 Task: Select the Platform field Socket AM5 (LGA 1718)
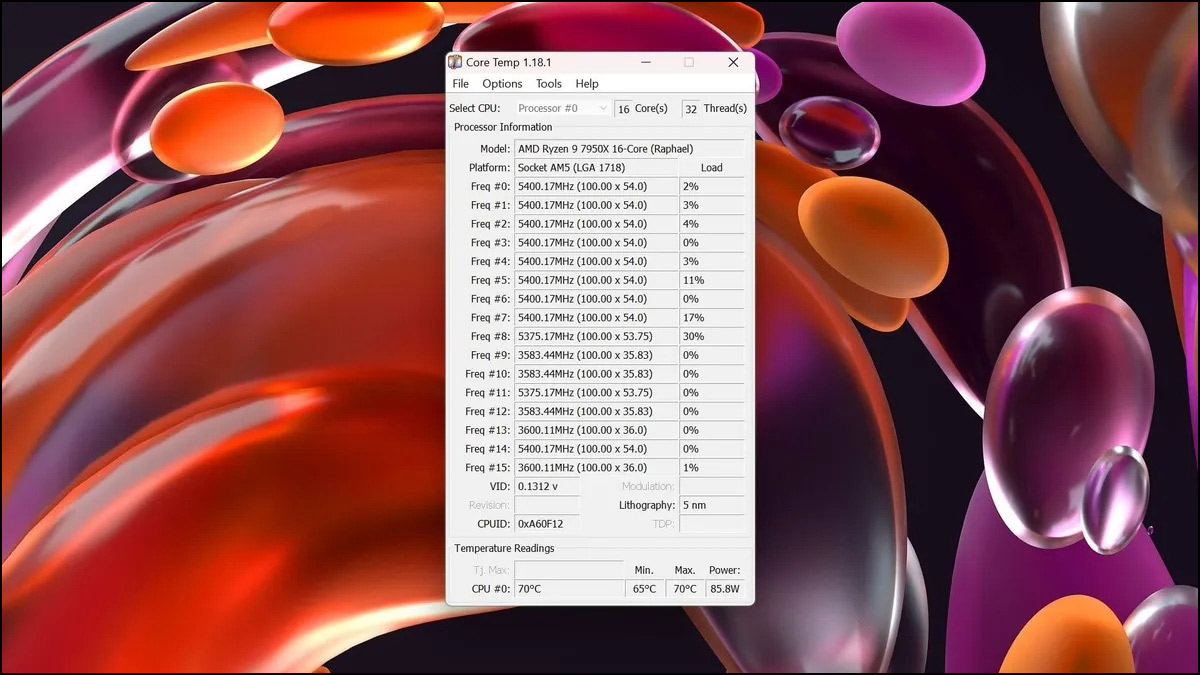[596, 168]
